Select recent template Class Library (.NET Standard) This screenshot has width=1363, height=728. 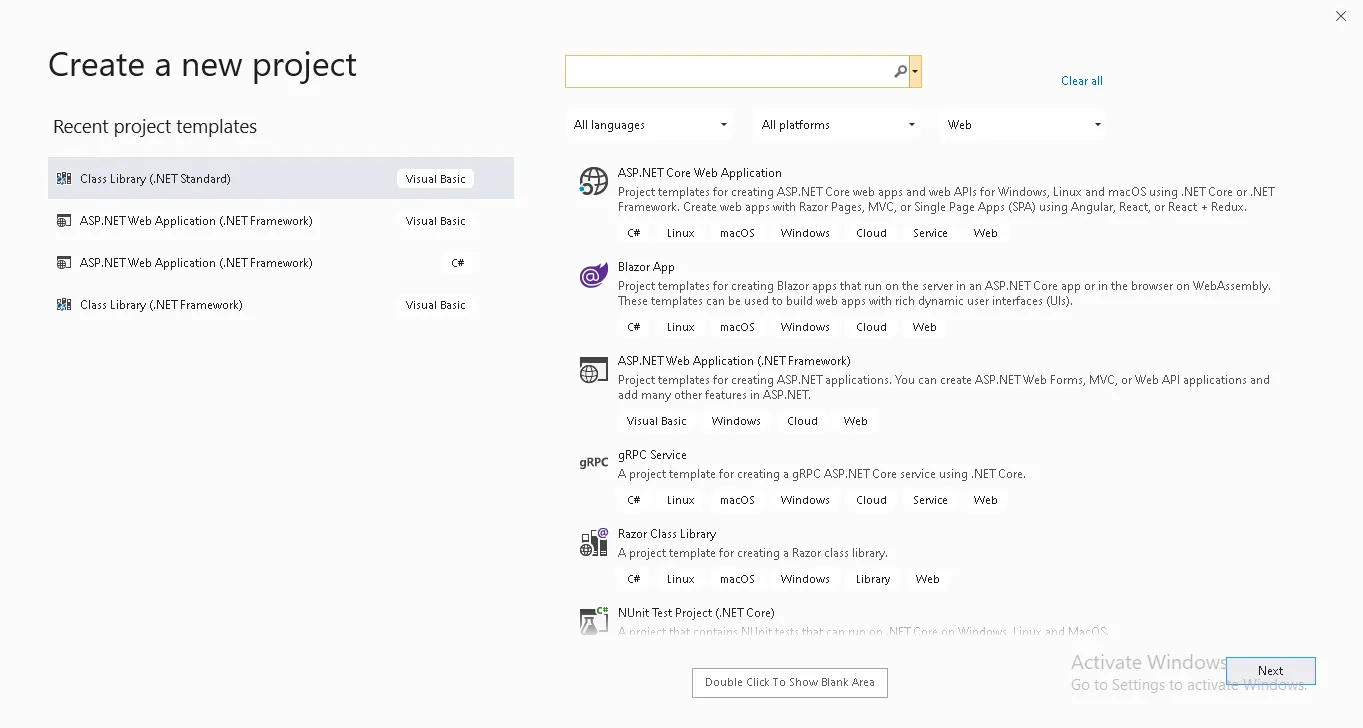point(281,179)
